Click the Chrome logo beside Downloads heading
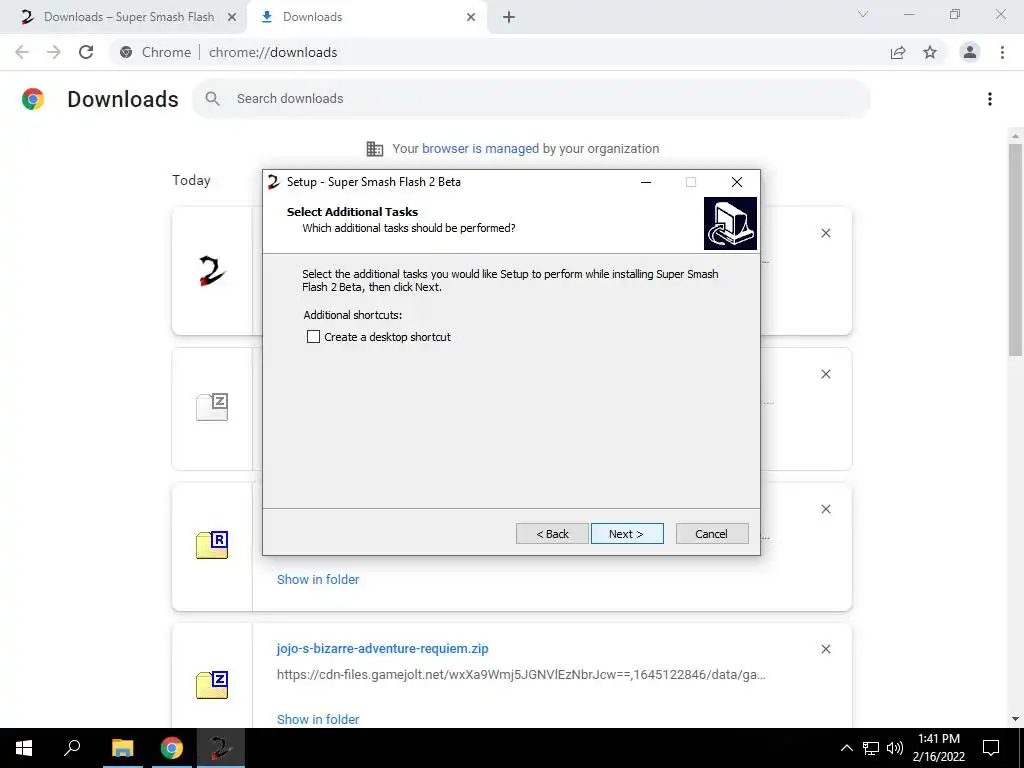Viewport: 1024px width, 768px height. 33,99
